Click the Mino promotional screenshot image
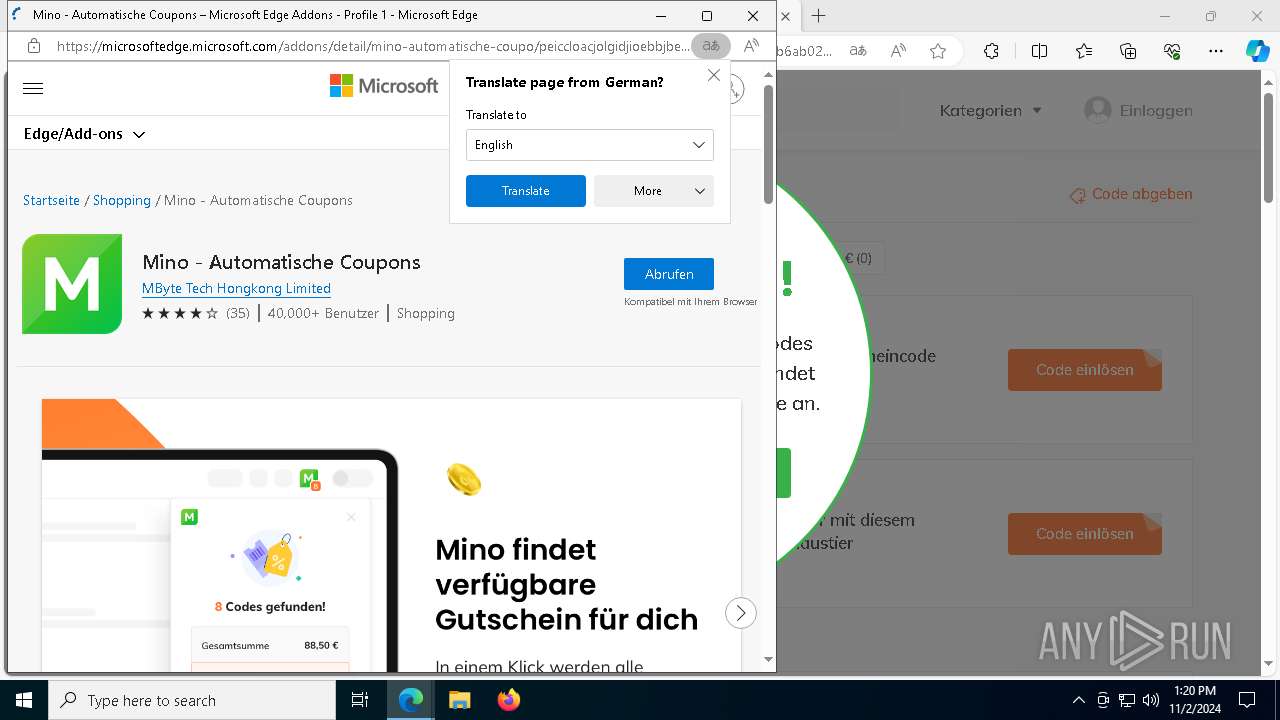Viewport: 1280px width, 720px height. (x=391, y=535)
